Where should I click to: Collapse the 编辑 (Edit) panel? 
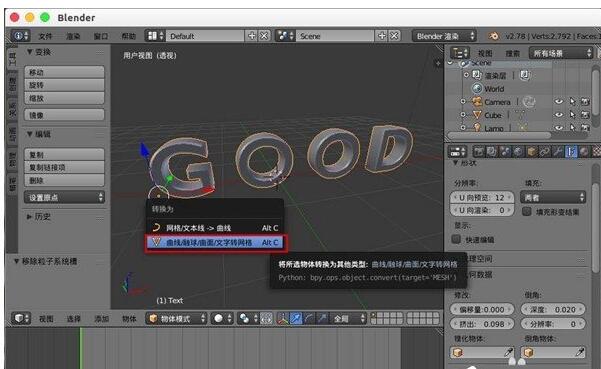click(30, 134)
